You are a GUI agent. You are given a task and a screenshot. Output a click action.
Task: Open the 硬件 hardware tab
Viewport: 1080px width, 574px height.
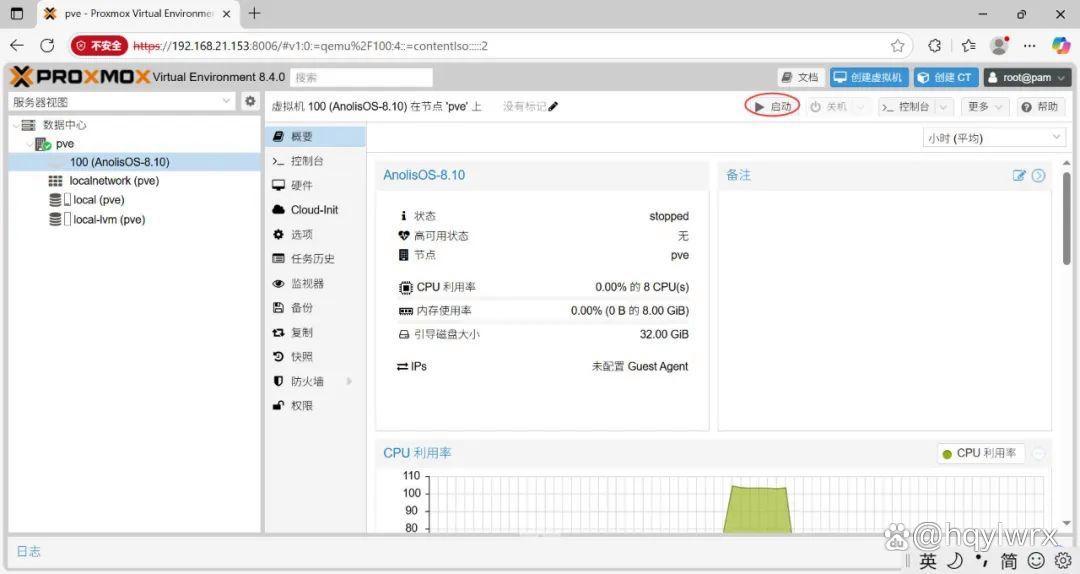click(x=315, y=185)
